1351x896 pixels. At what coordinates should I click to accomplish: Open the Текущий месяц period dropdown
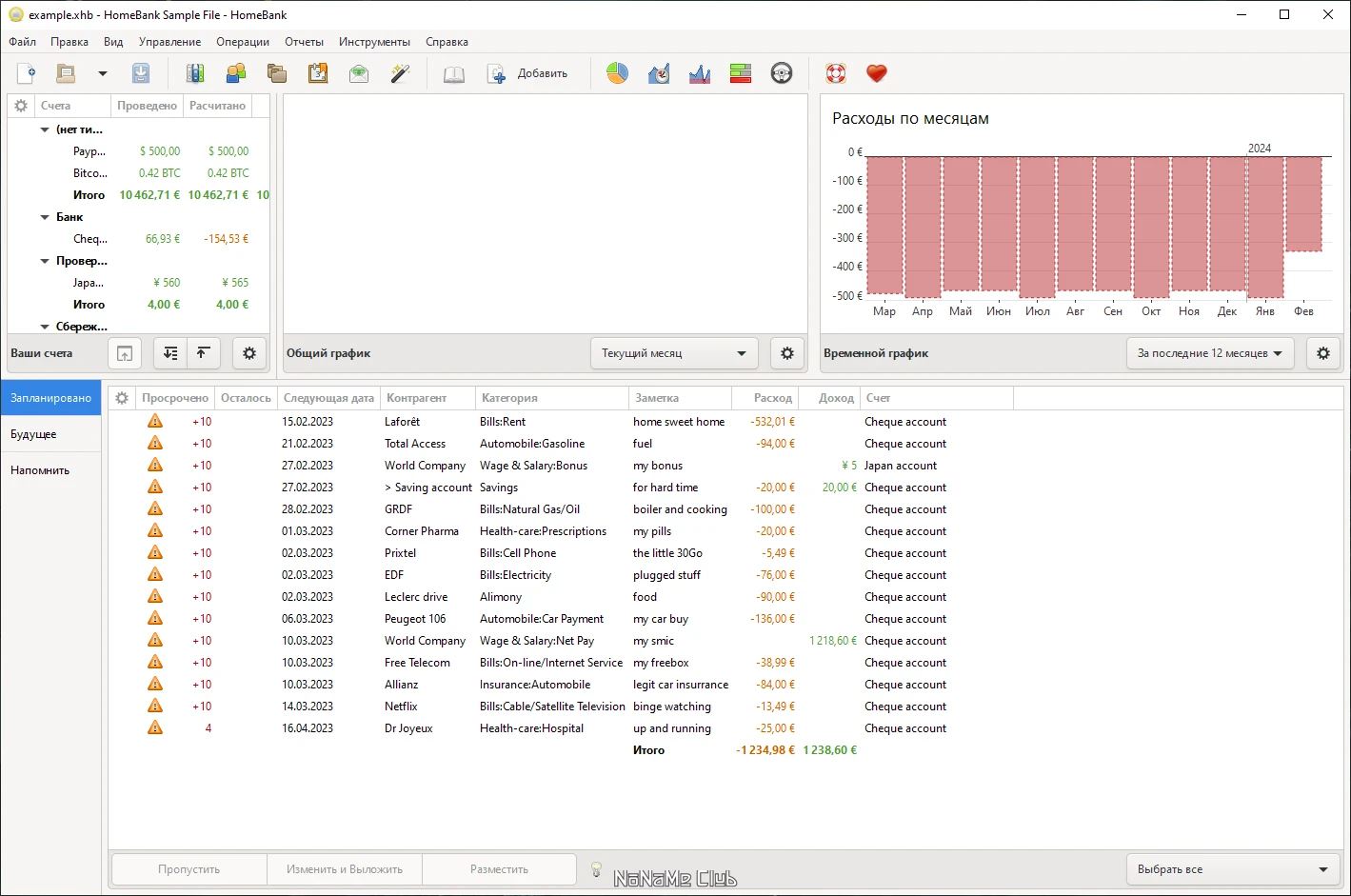(x=674, y=353)
